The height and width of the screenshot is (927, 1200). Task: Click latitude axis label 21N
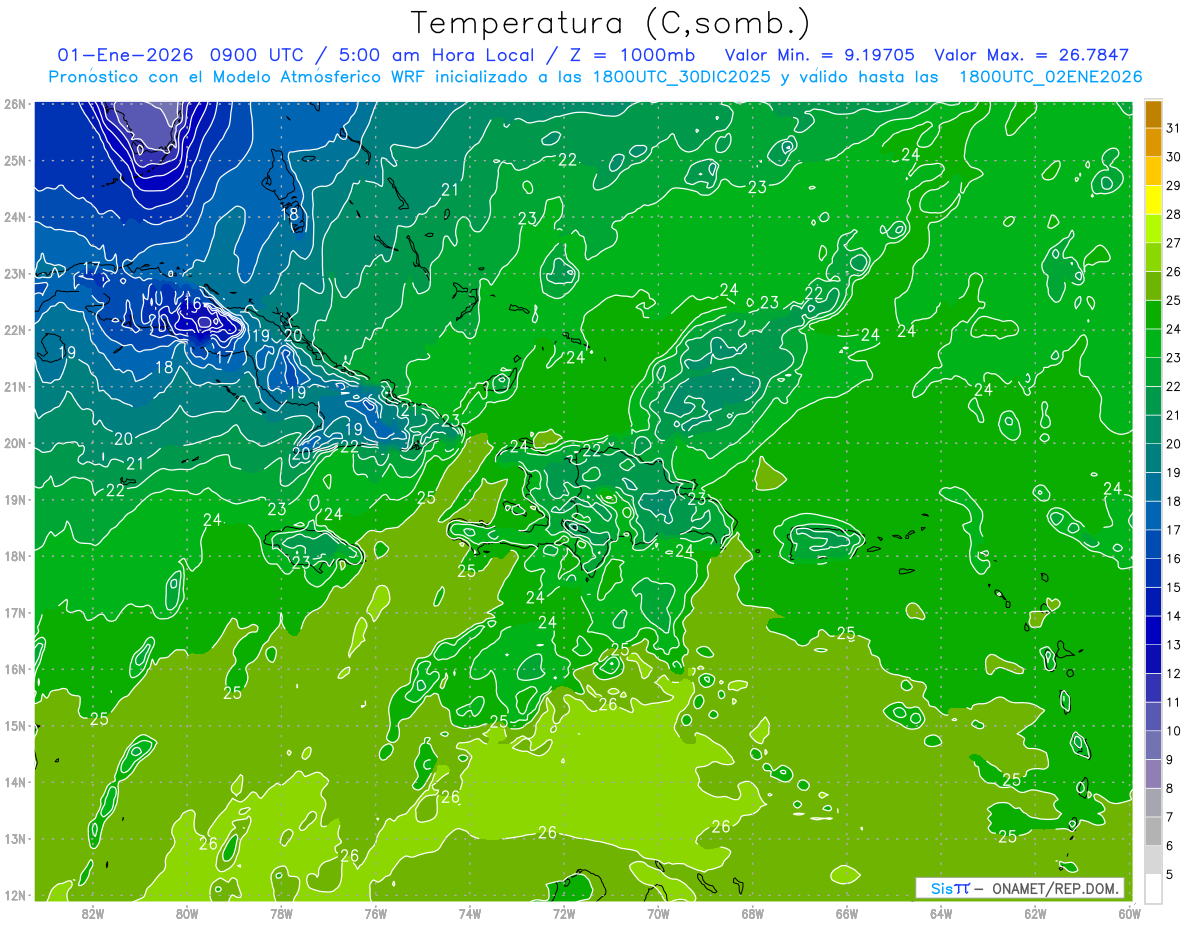pos(15,386)
